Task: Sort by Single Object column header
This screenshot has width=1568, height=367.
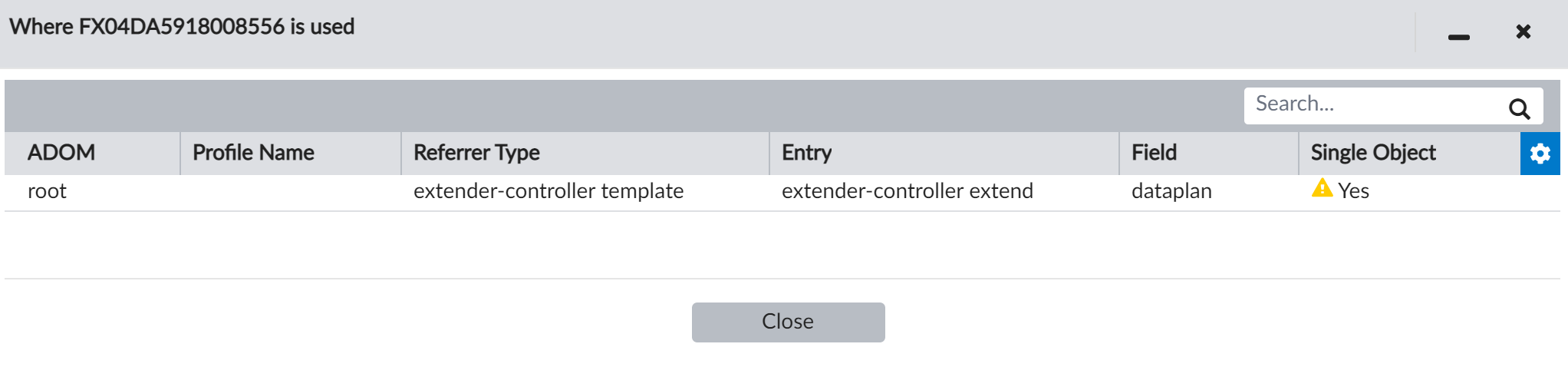Action: [1372, 153]
